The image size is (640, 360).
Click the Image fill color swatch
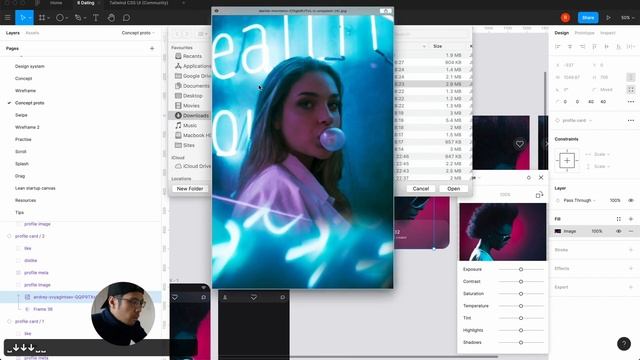[558, 231]
